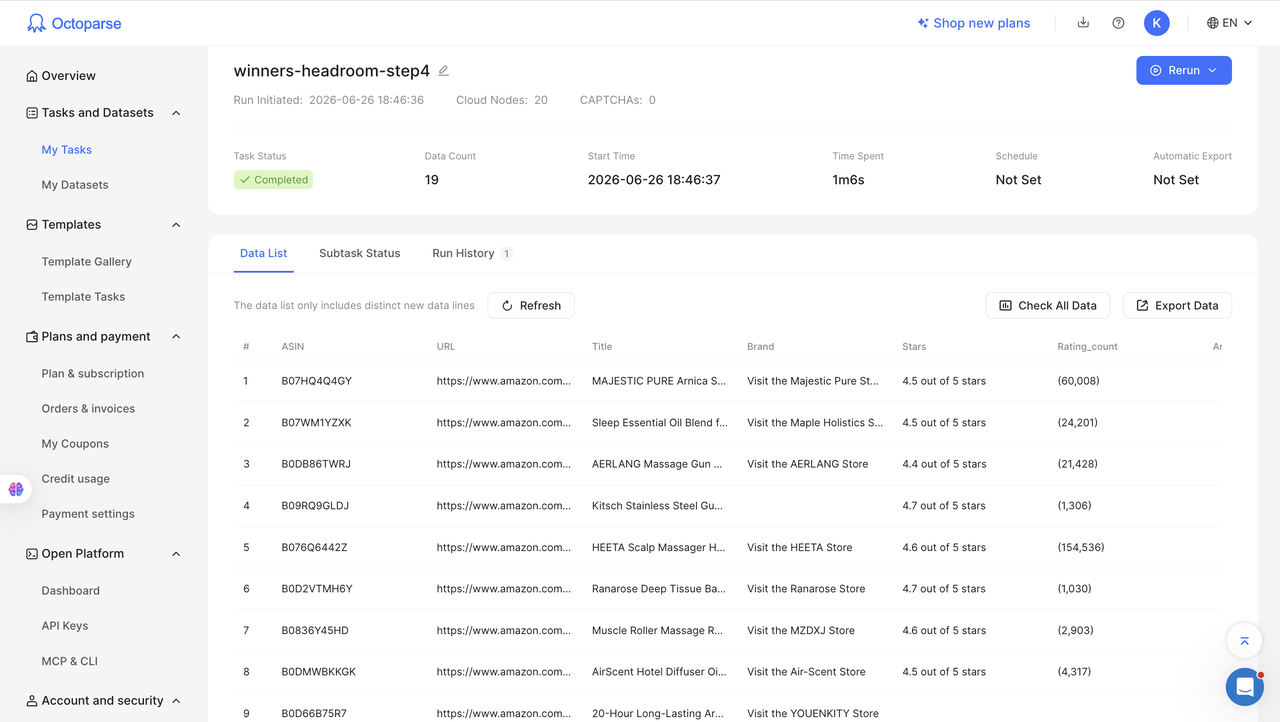Click ASIN cell B0836Y45HD
Image resolution: width=1280 pixels, height=722 pixels.
point(315,631)
